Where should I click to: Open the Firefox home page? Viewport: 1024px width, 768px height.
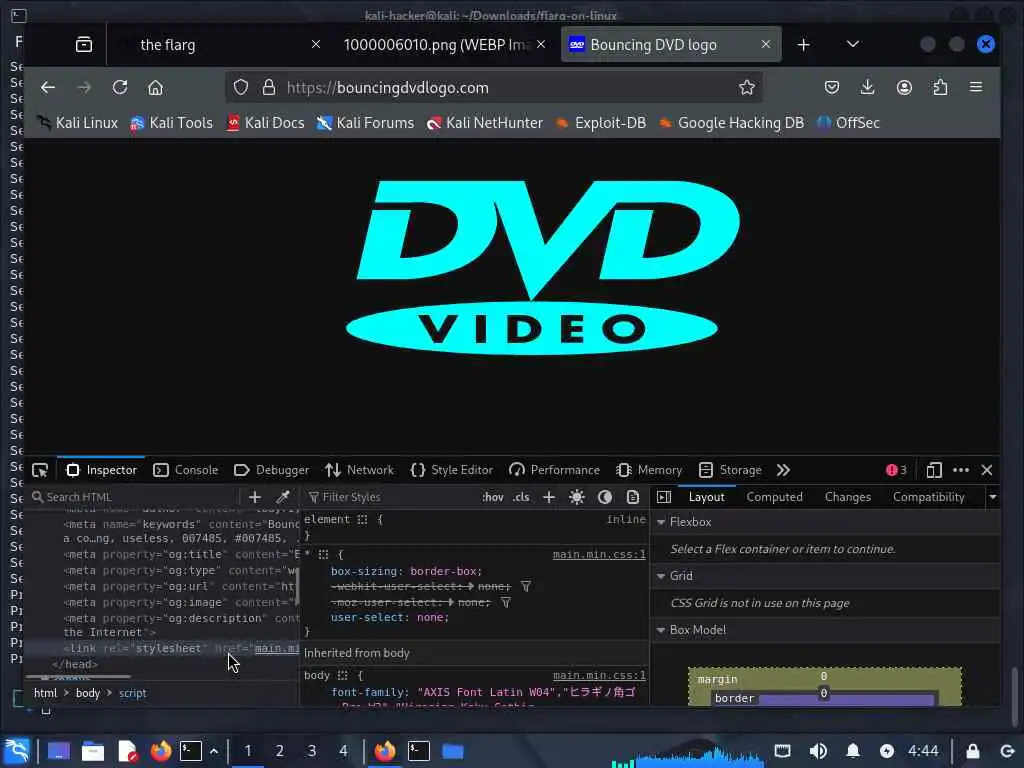[155, 88]
